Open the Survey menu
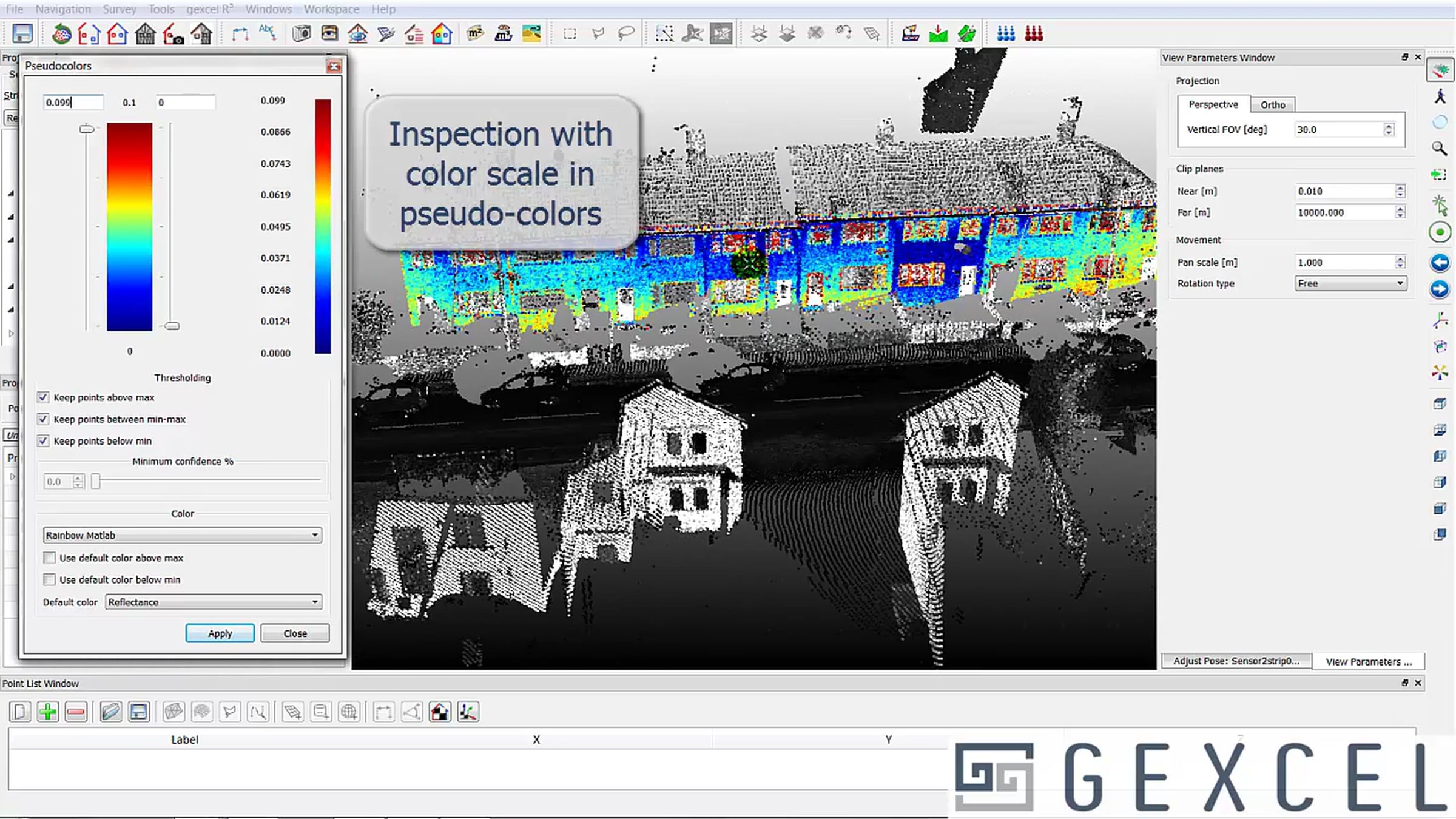The width and height of the screenshot is (1456, 819). [119, 9]
